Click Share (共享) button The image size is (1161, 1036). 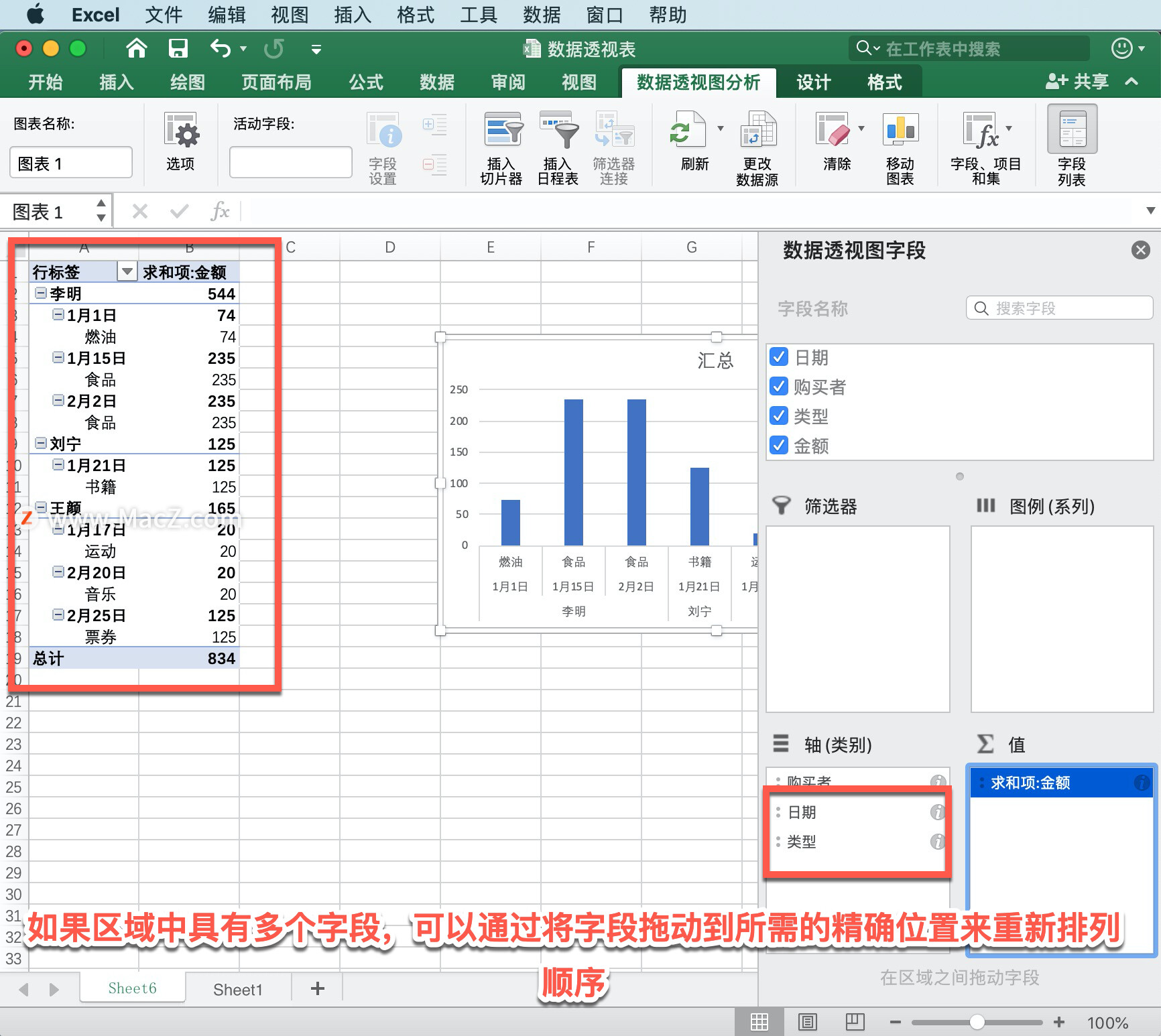pos(1077,82)
